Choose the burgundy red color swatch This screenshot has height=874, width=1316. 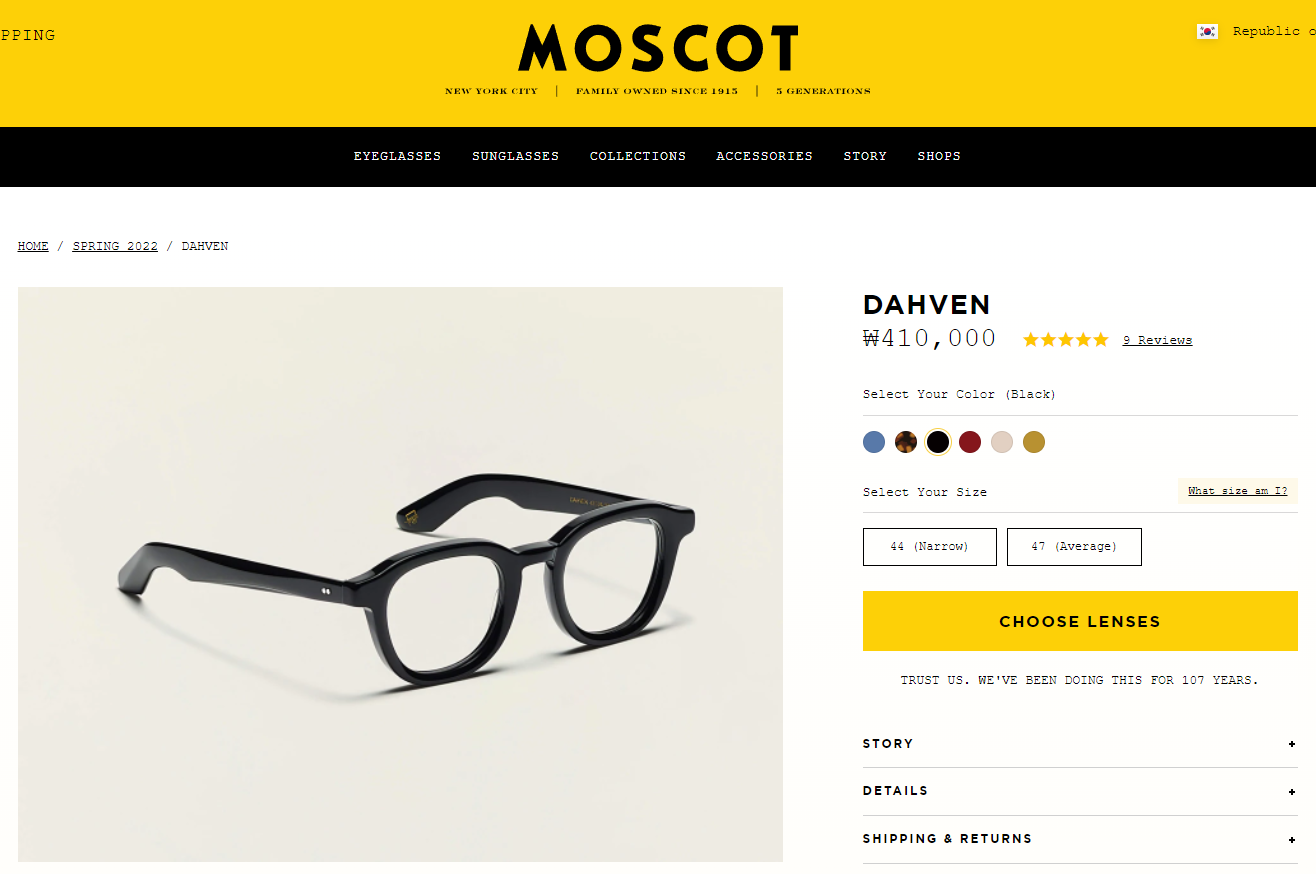[x=970, y=442]
